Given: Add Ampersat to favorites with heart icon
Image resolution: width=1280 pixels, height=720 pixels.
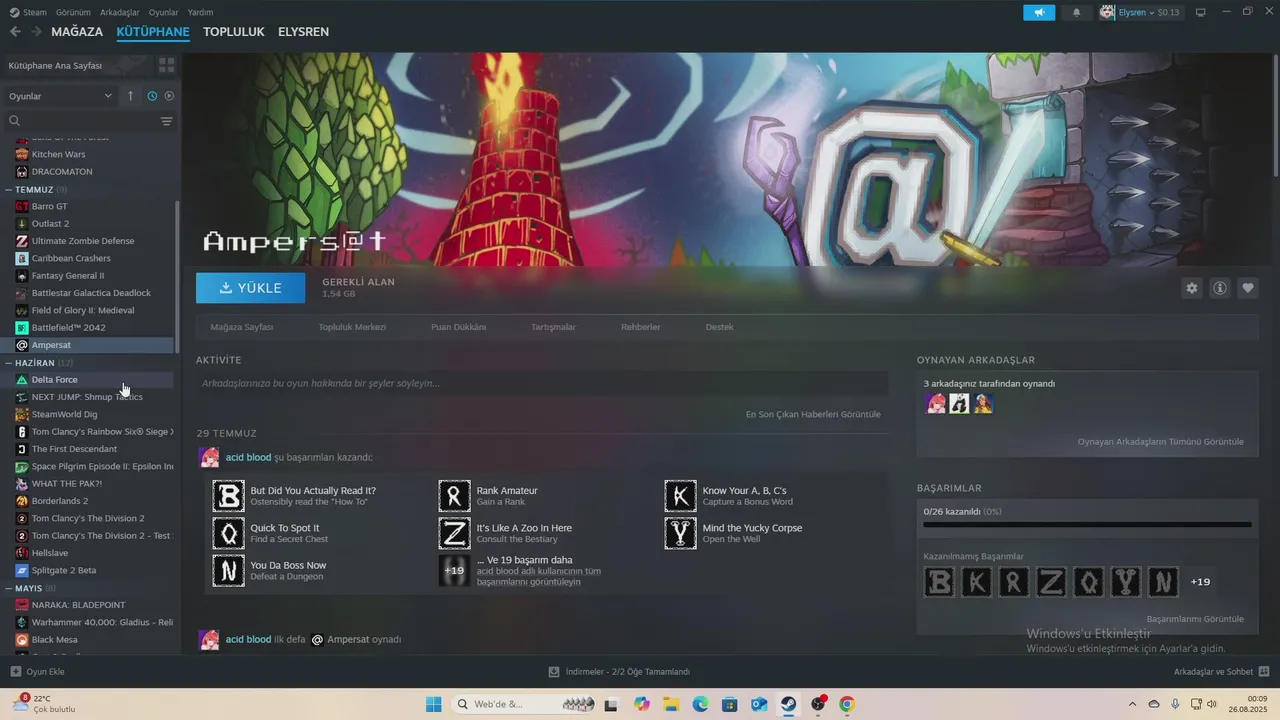Looking at the screenshot, I should click(1248, 288).
